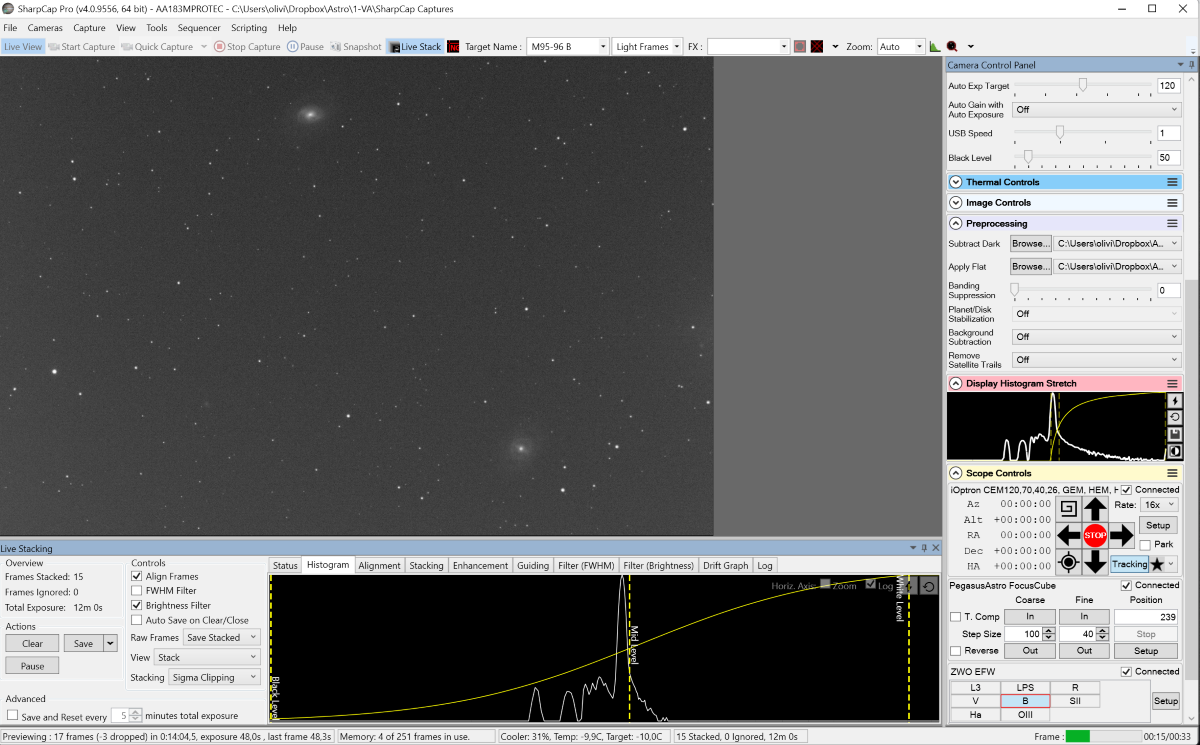Viewport: 1200px width, 745px height.
Task: Enable the FWHM Filter checkbox
Action: coord(137,591)
